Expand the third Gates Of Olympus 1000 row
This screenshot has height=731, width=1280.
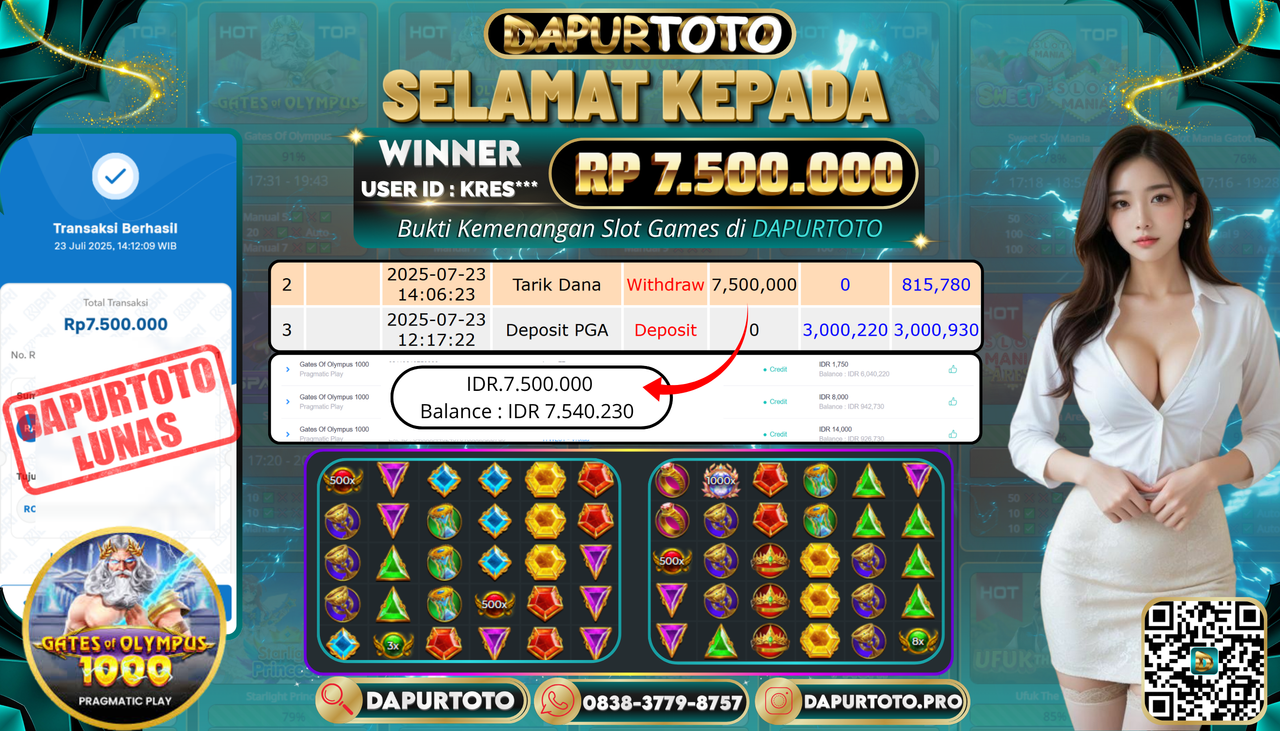(x=287, y=433)
